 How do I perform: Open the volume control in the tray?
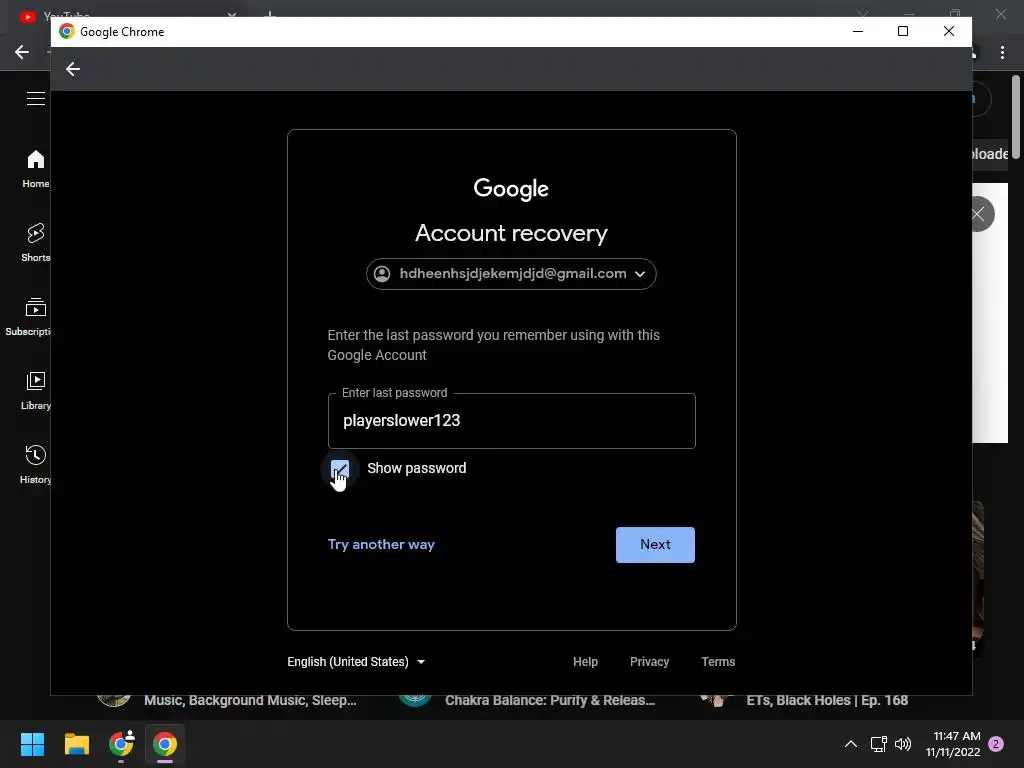point(903,744)
